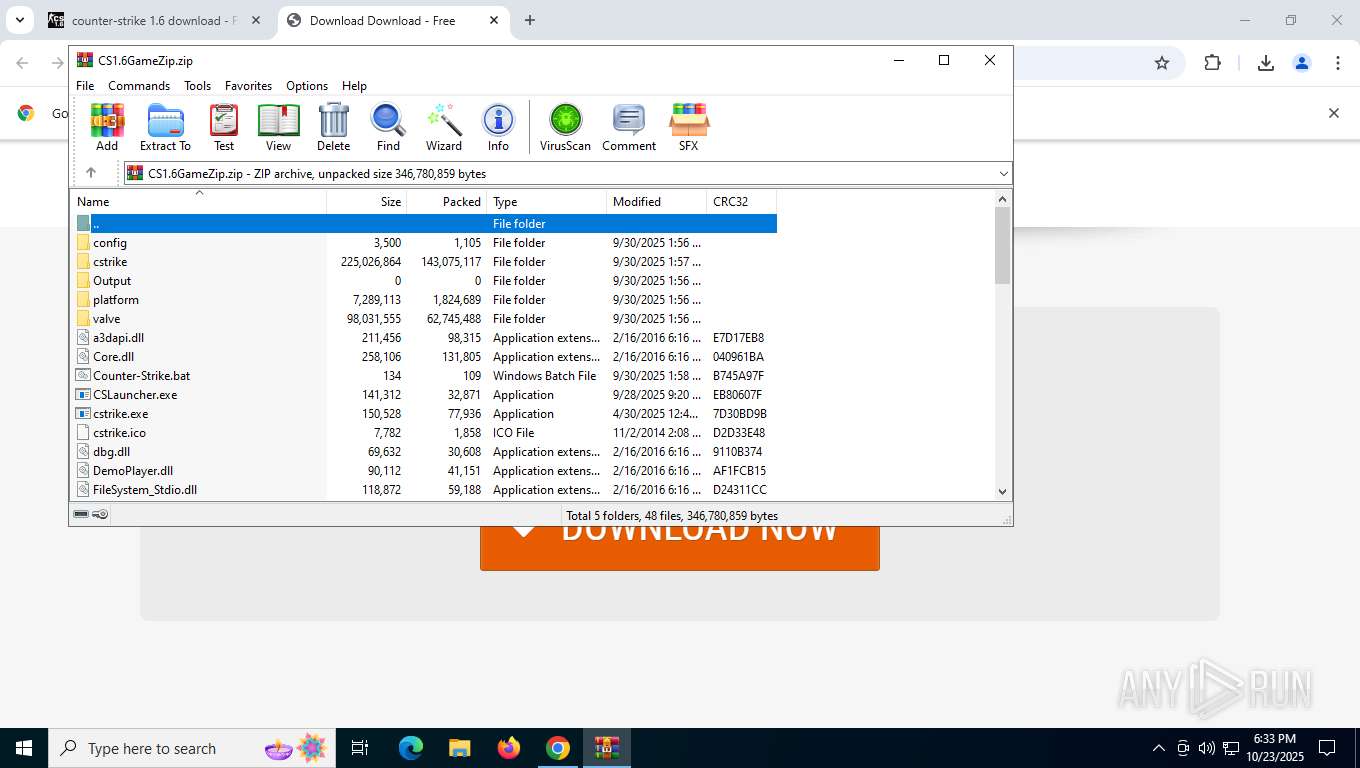Click the drive icon in the status bar
The image size is (1360, 768).
click(x=81, y=515)
